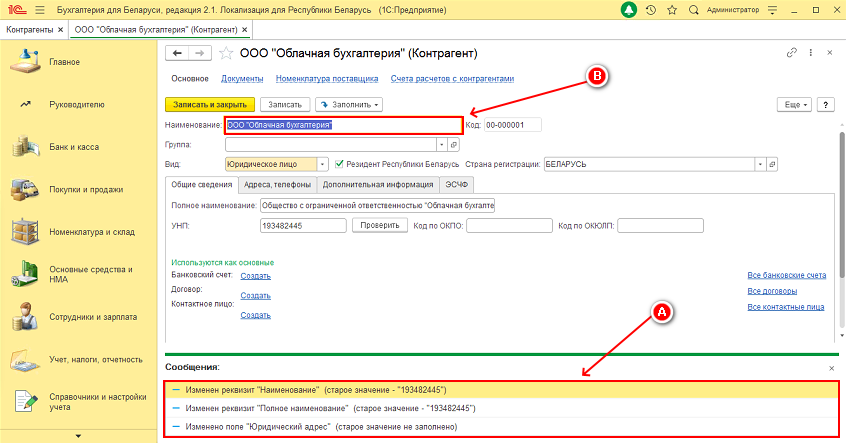Expand more sidebar sections arrow

click(x=78, y=436)
